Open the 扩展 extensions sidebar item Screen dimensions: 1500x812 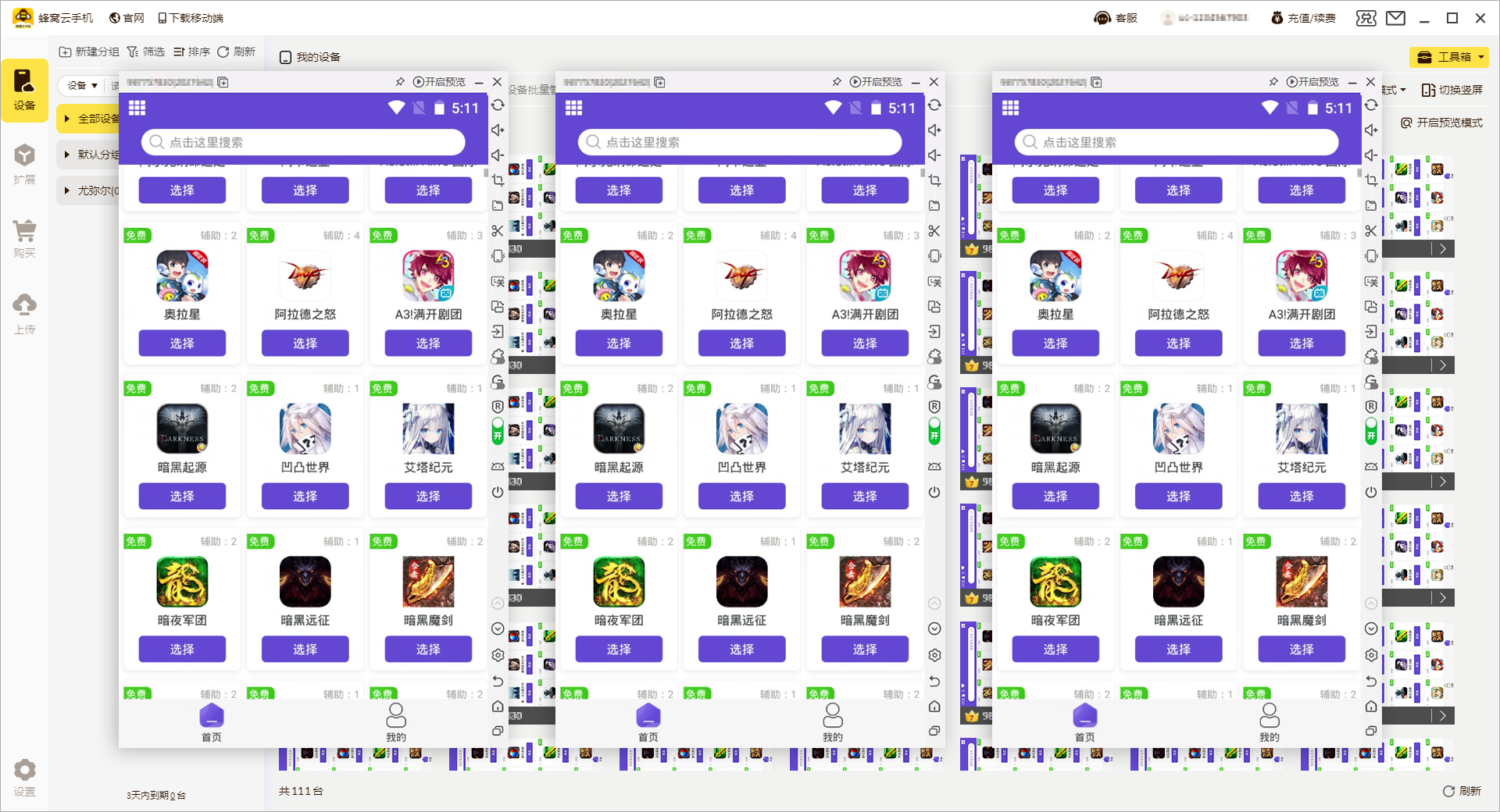point(24,164)
